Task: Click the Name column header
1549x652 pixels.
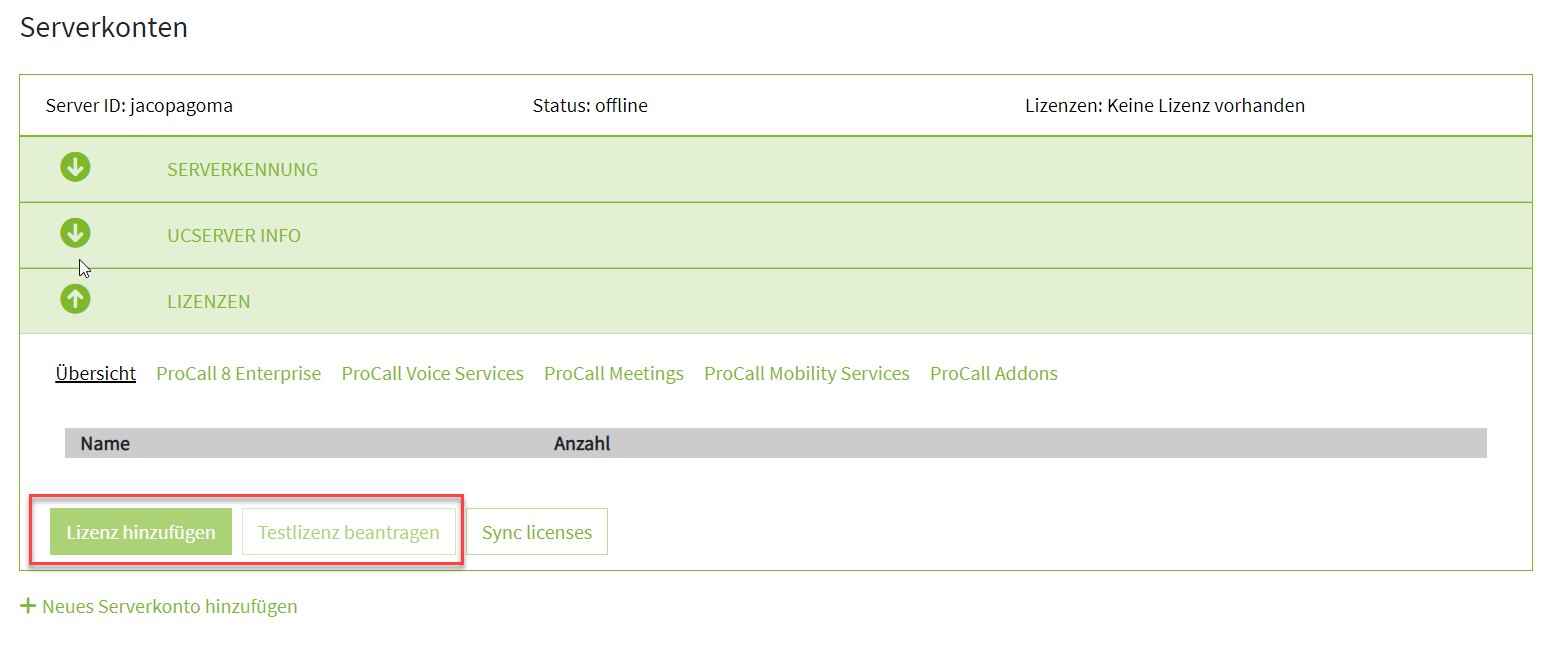Action: point(105,444)
